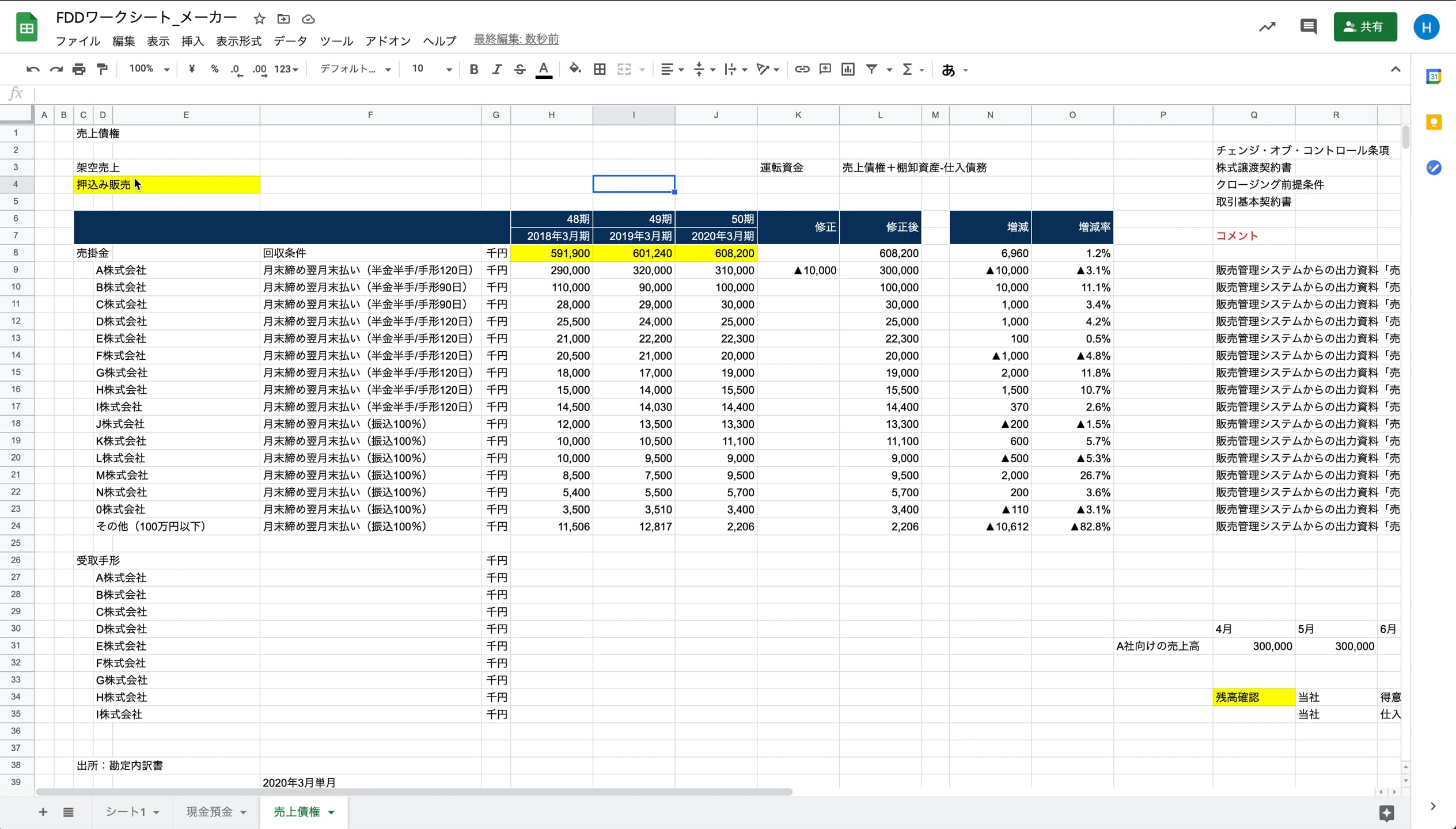Toggle italic formatting
1456x829 pixels.
(x=496, y=70)
